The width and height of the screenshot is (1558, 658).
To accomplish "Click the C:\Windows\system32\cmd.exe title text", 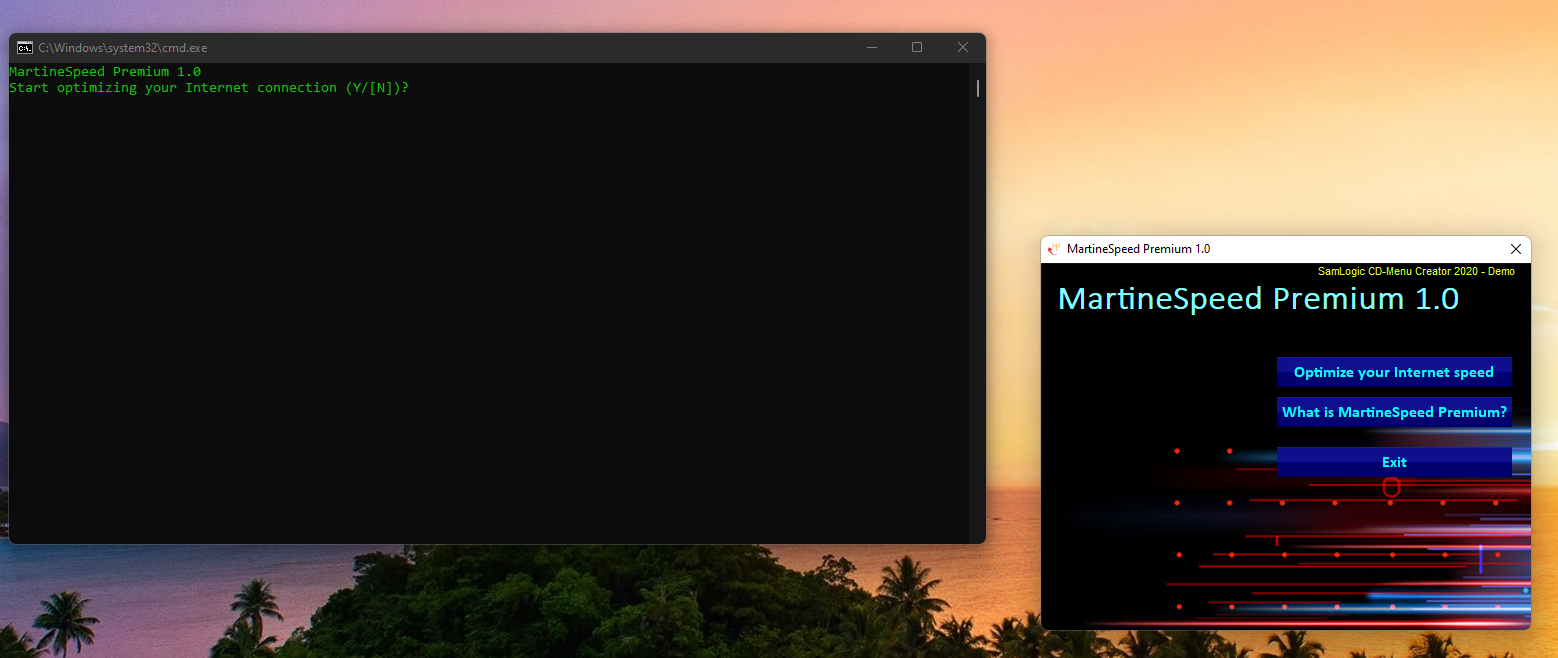I will (x=121, y=47).
